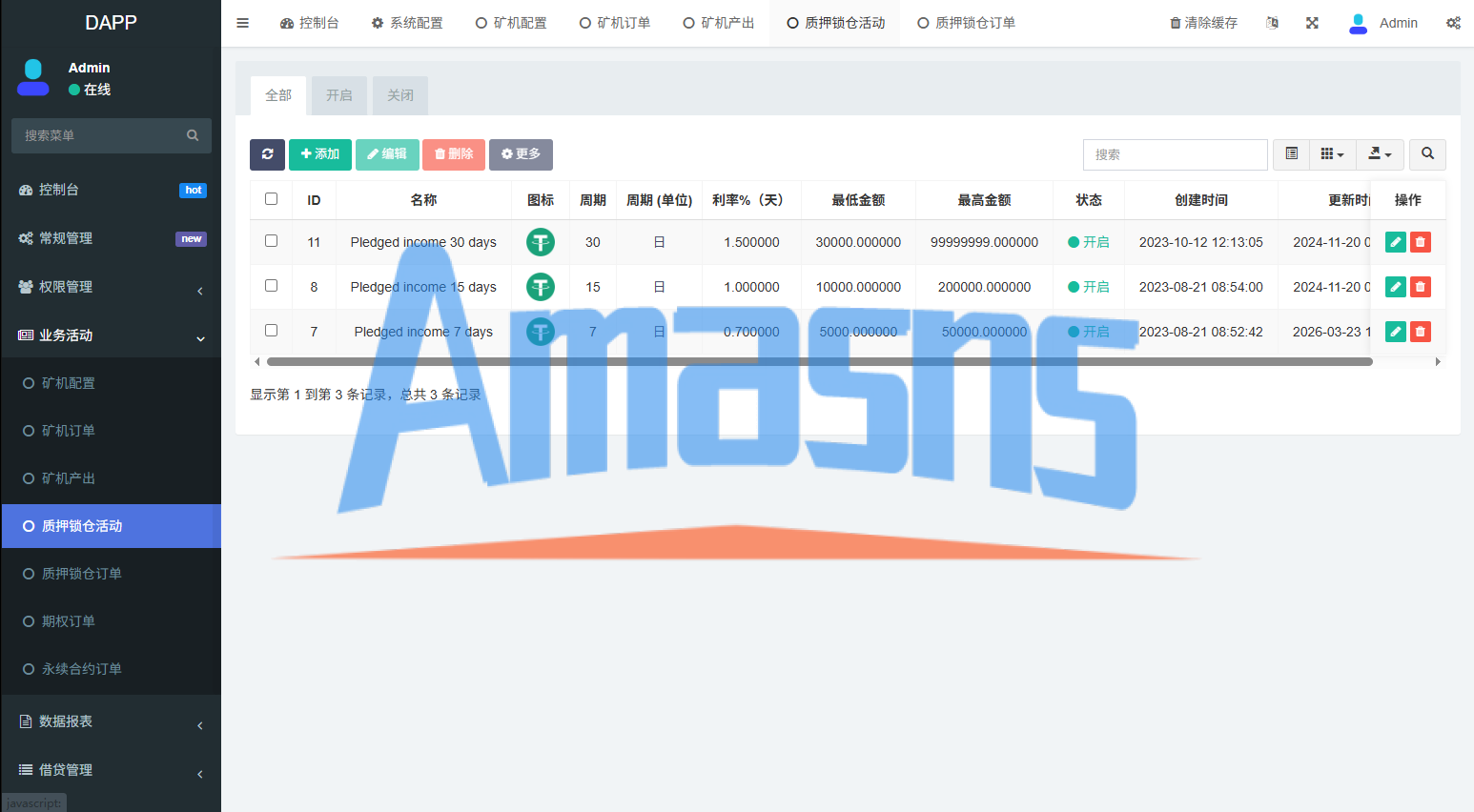
Task: Open the settings cogs icon at top right
Action: click(1453, 23)
